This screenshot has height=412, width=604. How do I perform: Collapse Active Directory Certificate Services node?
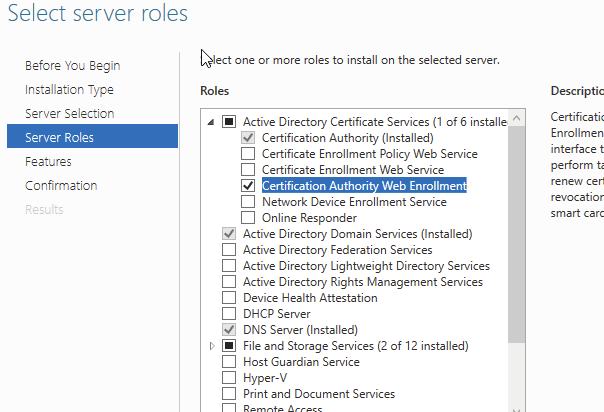click(x=211, y=122)
